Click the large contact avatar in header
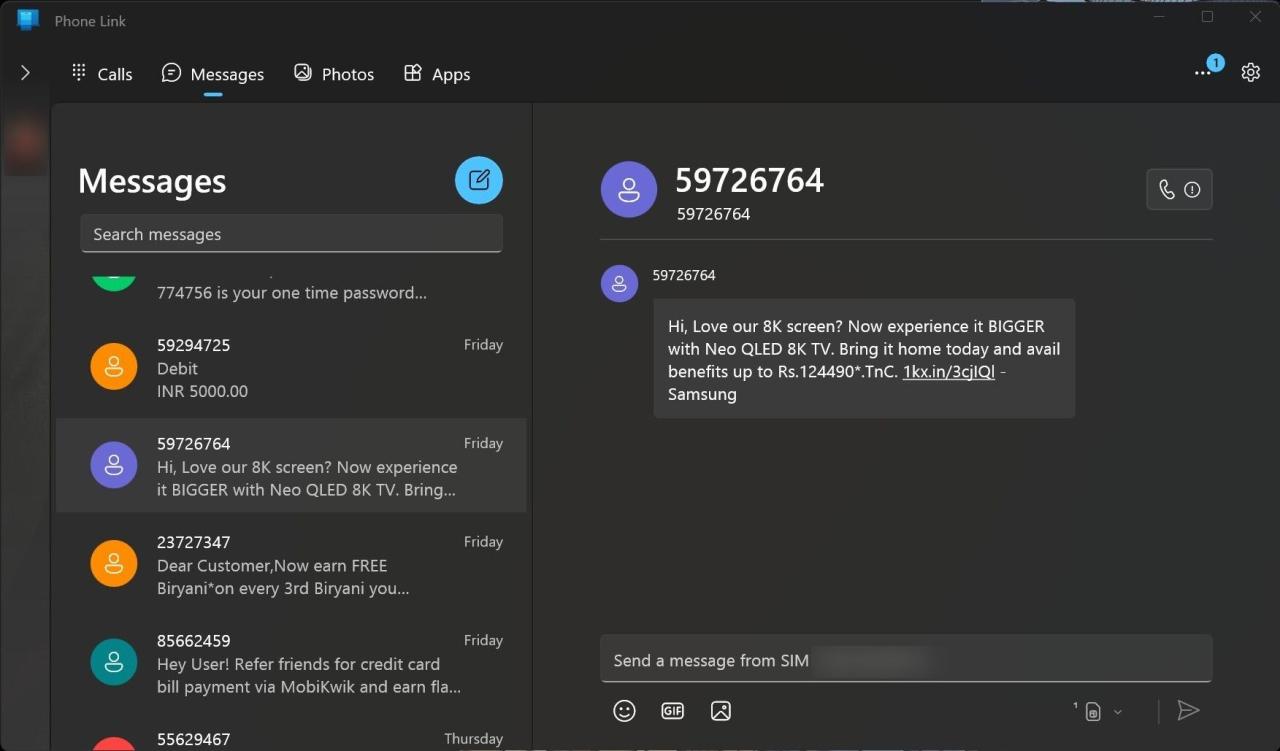1280x751 pixels. pos(629,189)
